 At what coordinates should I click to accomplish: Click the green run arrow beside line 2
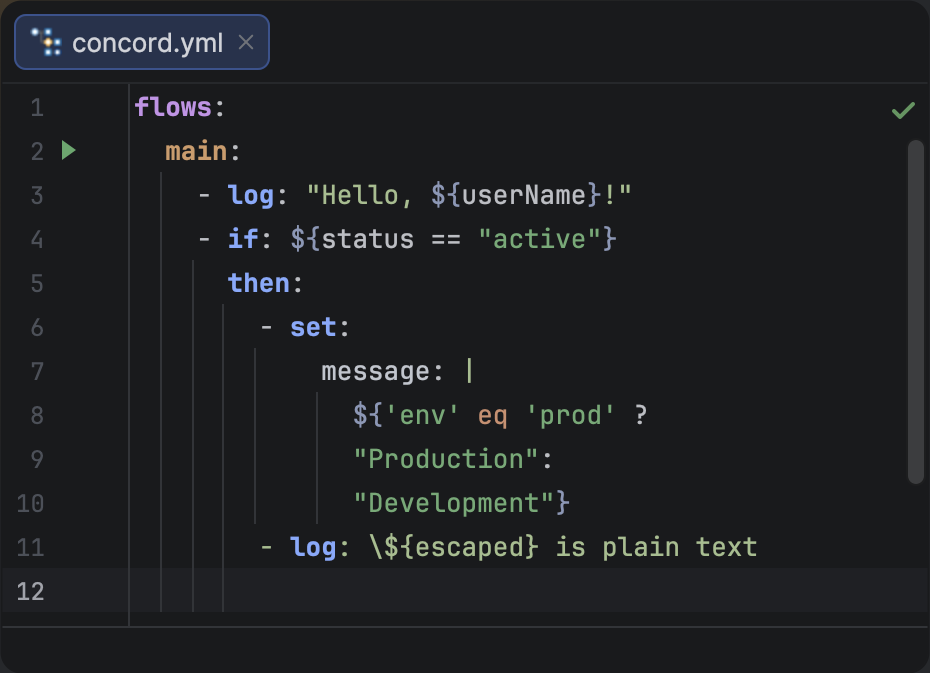coord(68,151)
